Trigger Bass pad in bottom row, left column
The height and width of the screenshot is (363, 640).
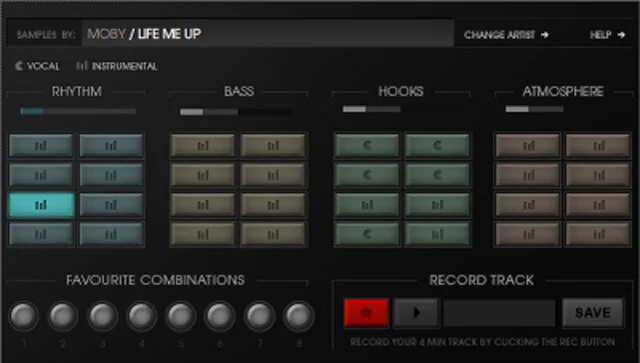[x=203, y=234]
